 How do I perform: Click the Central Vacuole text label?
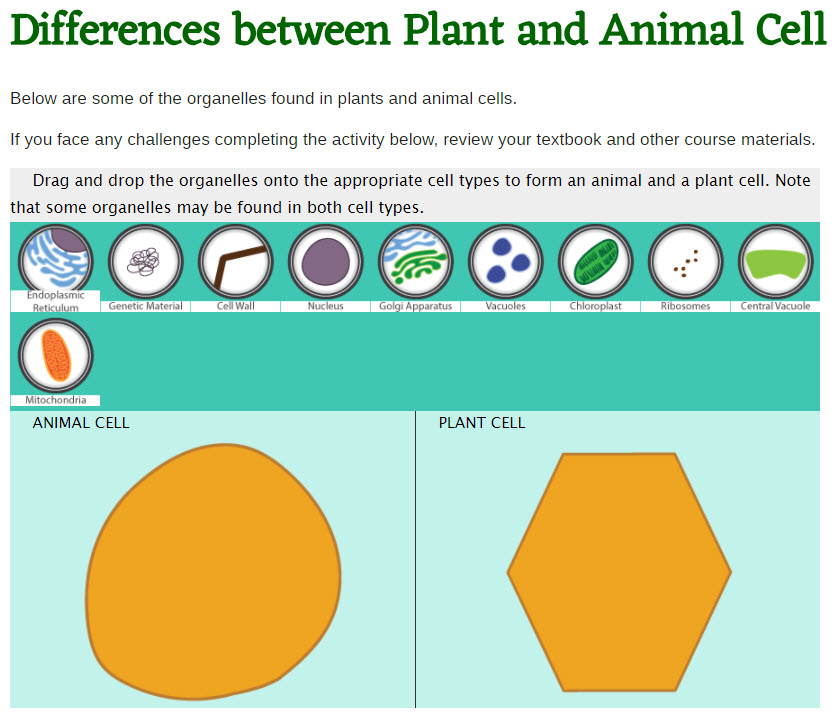pyautogui.click(x=776, y=306)
